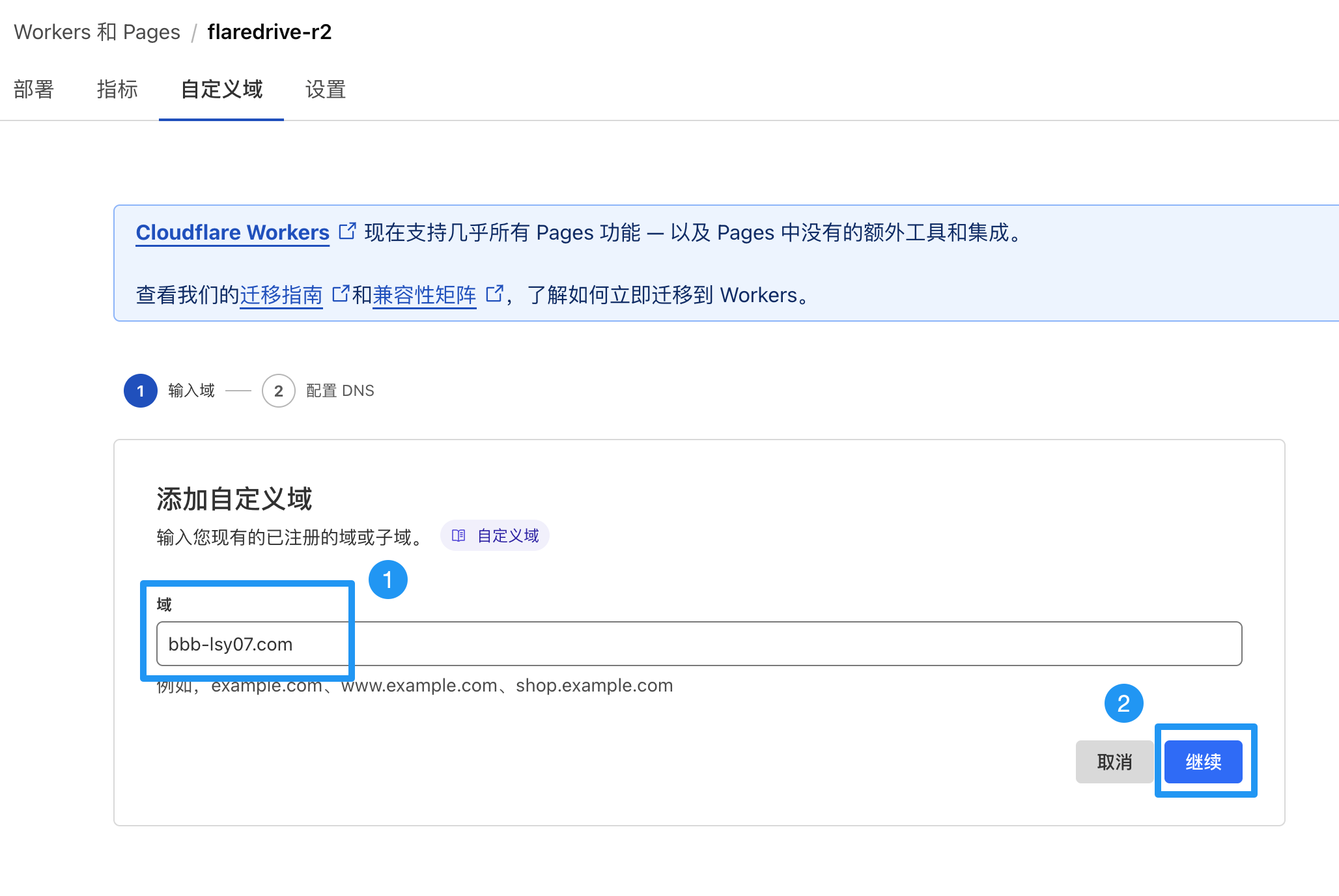Click the 取消 button
The image size is (1339, 896).
1114,762
